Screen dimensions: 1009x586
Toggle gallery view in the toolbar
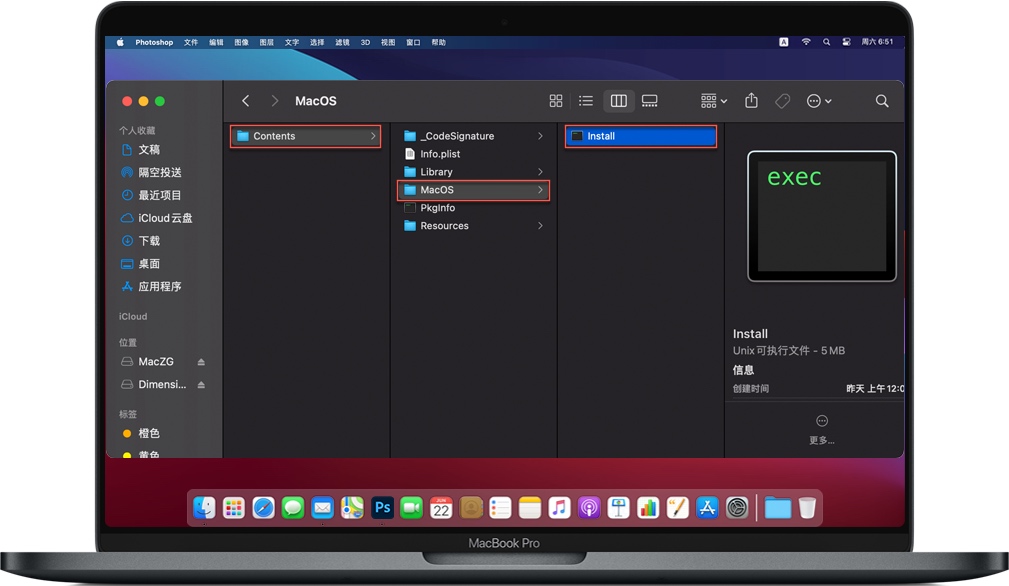point(649,100)
